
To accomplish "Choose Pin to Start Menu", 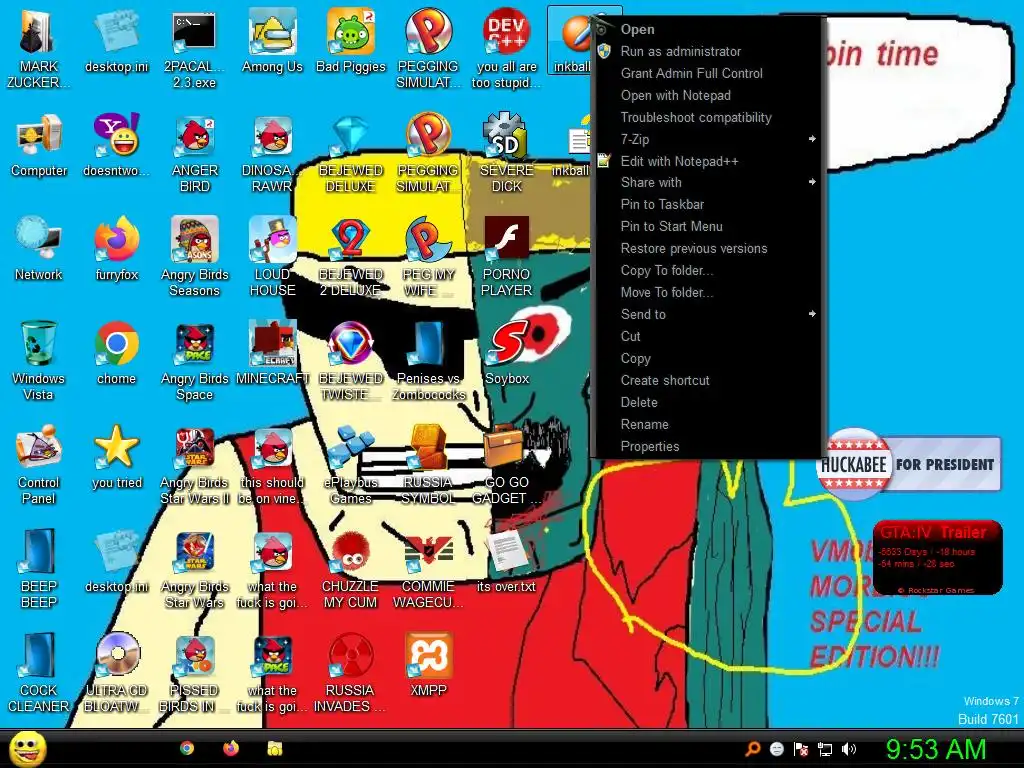I will click(707, 227).
